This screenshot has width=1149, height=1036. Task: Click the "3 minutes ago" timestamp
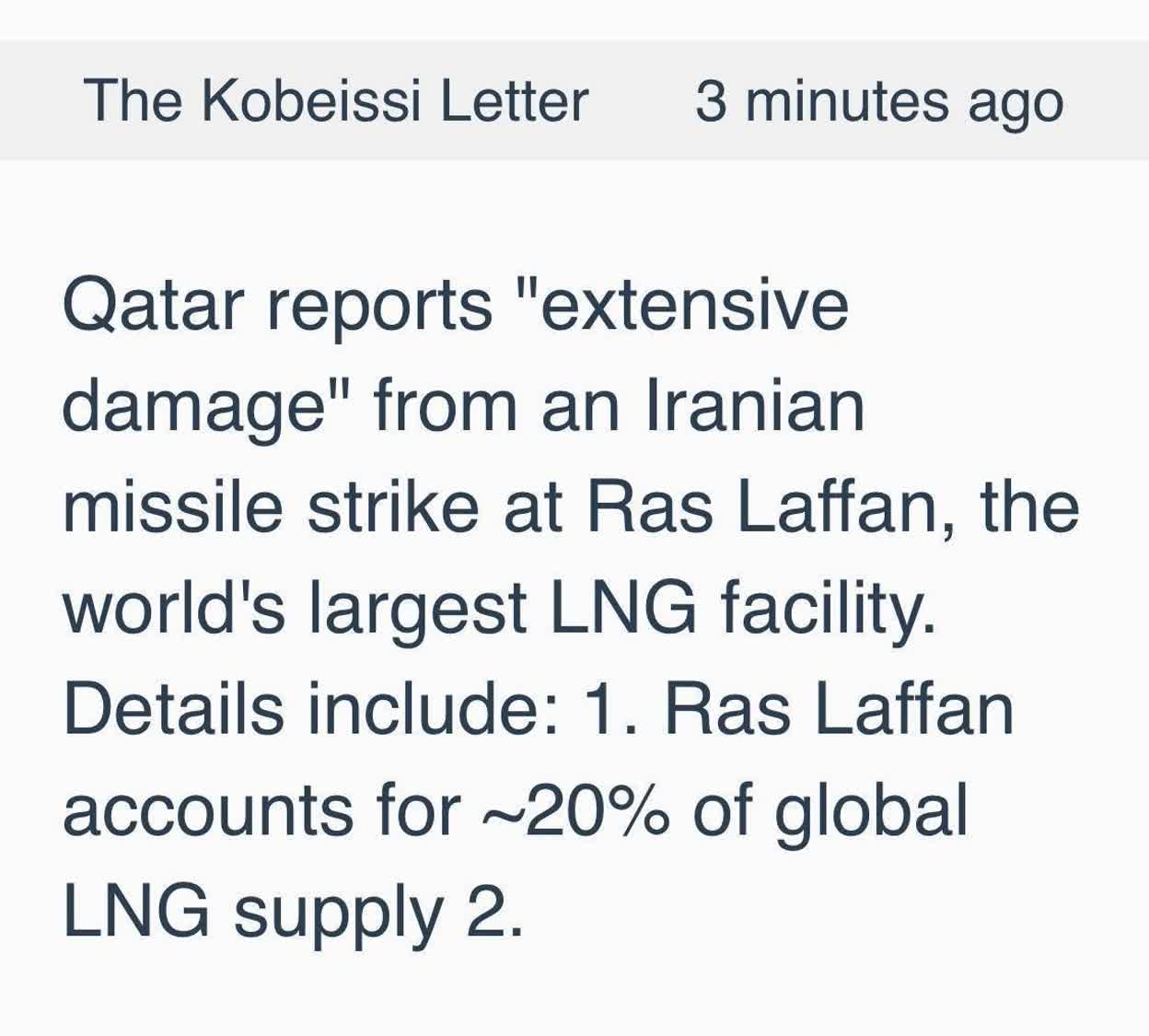(x=879, y=101)
